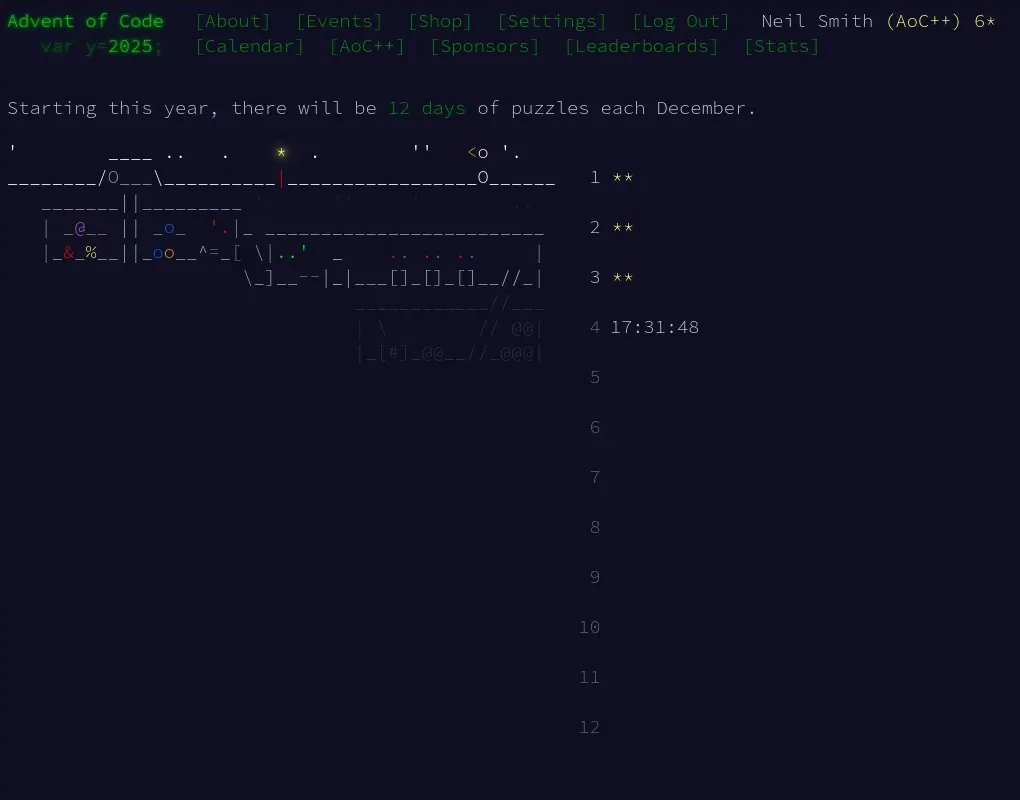Click the Day 4 countdown timer
Viewport: 1020px width, 800px height.
(654, 327)
